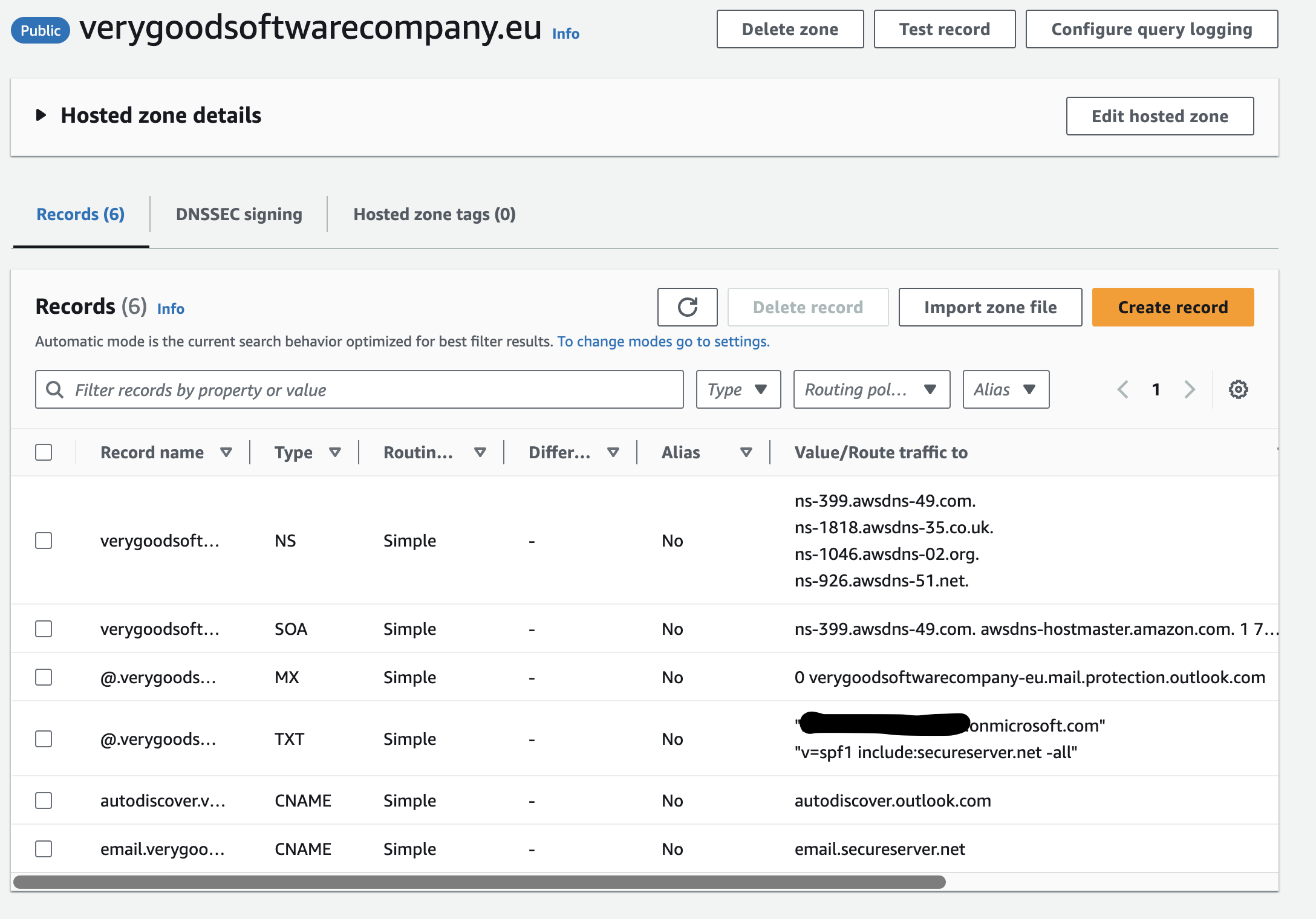The image size is (1316, 919).
Task: Click the SOA record name cell
Action: click(160, 629)
